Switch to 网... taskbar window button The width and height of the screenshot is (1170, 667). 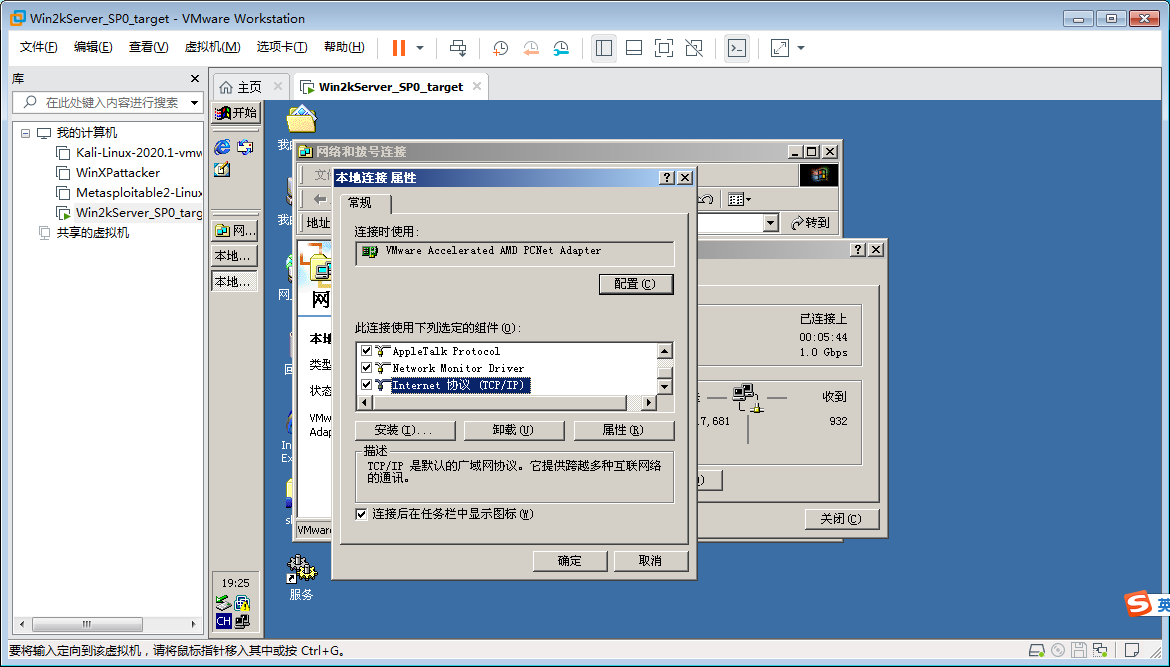(236, 231)
